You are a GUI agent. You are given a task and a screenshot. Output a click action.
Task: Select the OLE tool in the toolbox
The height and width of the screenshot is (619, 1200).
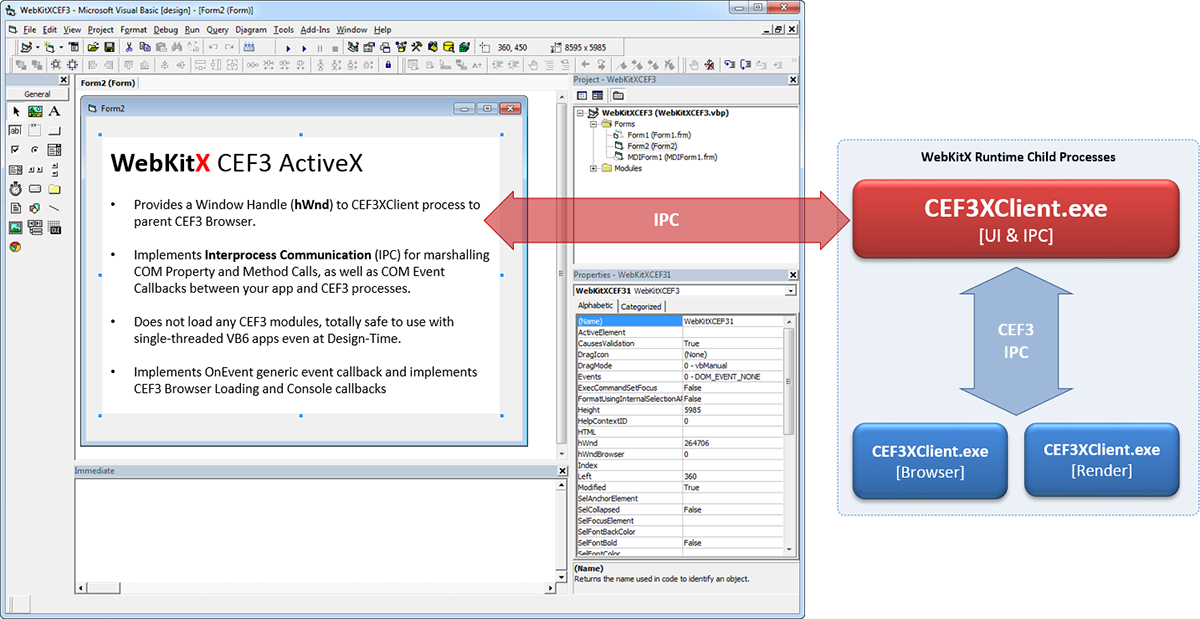(x=54, y=227)
